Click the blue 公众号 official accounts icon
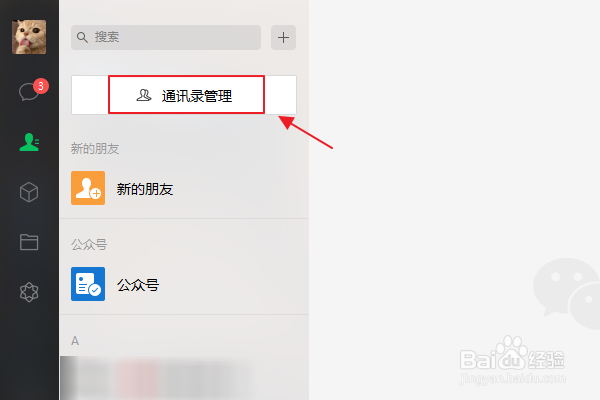The height and width of the screenshot is (400, 600). 88,284
